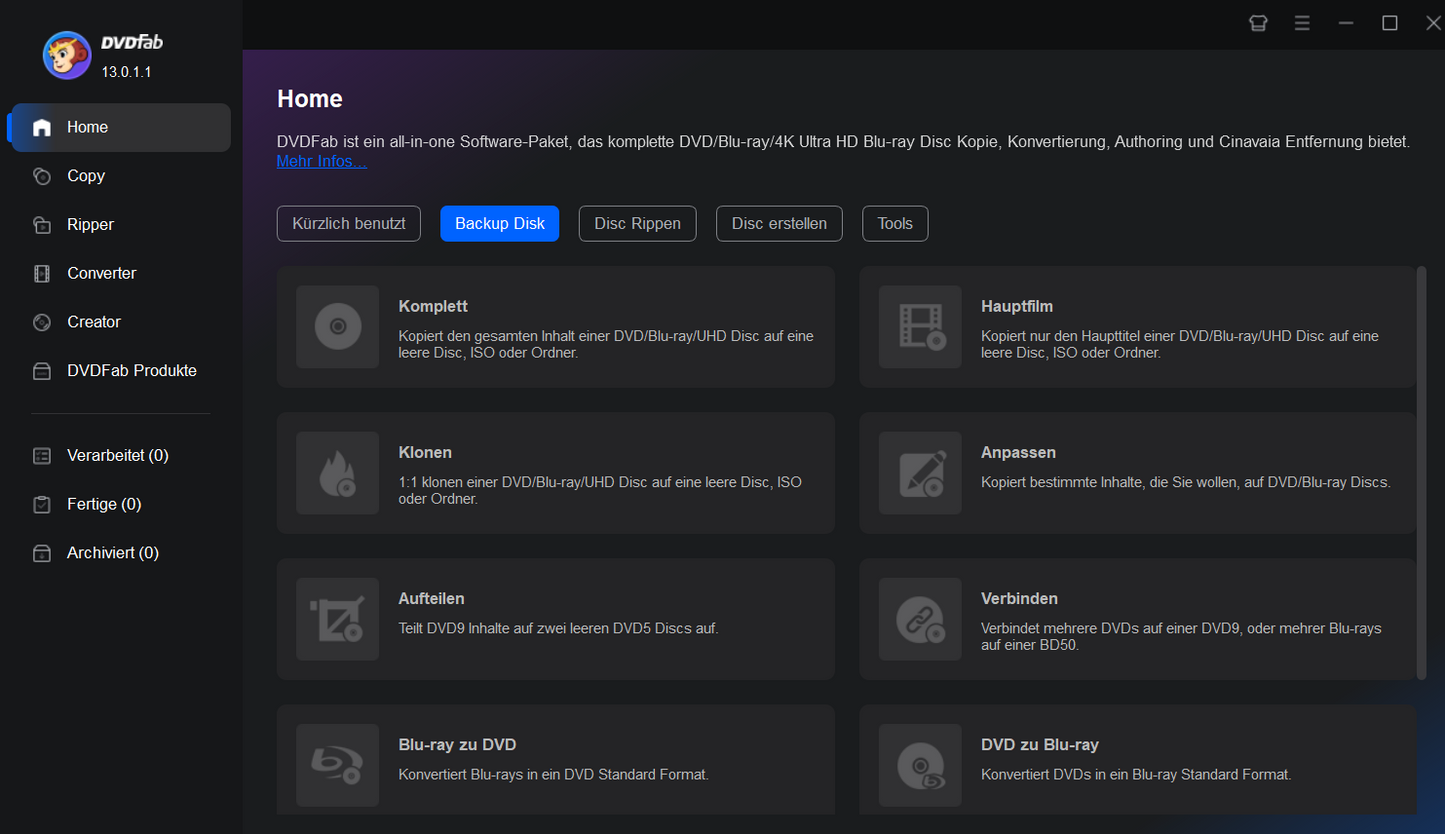Show the Verarbeitet (0) task list
The height and width of the screenshot is (834, 1445).
pyautogui.click(x=117, y=456)
